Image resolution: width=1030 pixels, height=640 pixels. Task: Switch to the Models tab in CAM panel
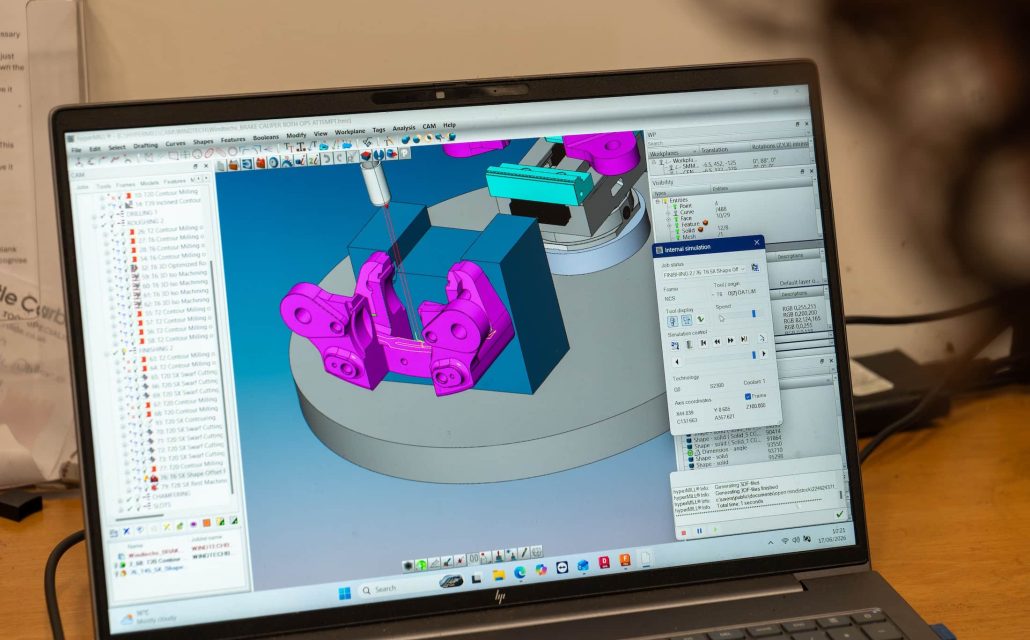pos(150,183)
